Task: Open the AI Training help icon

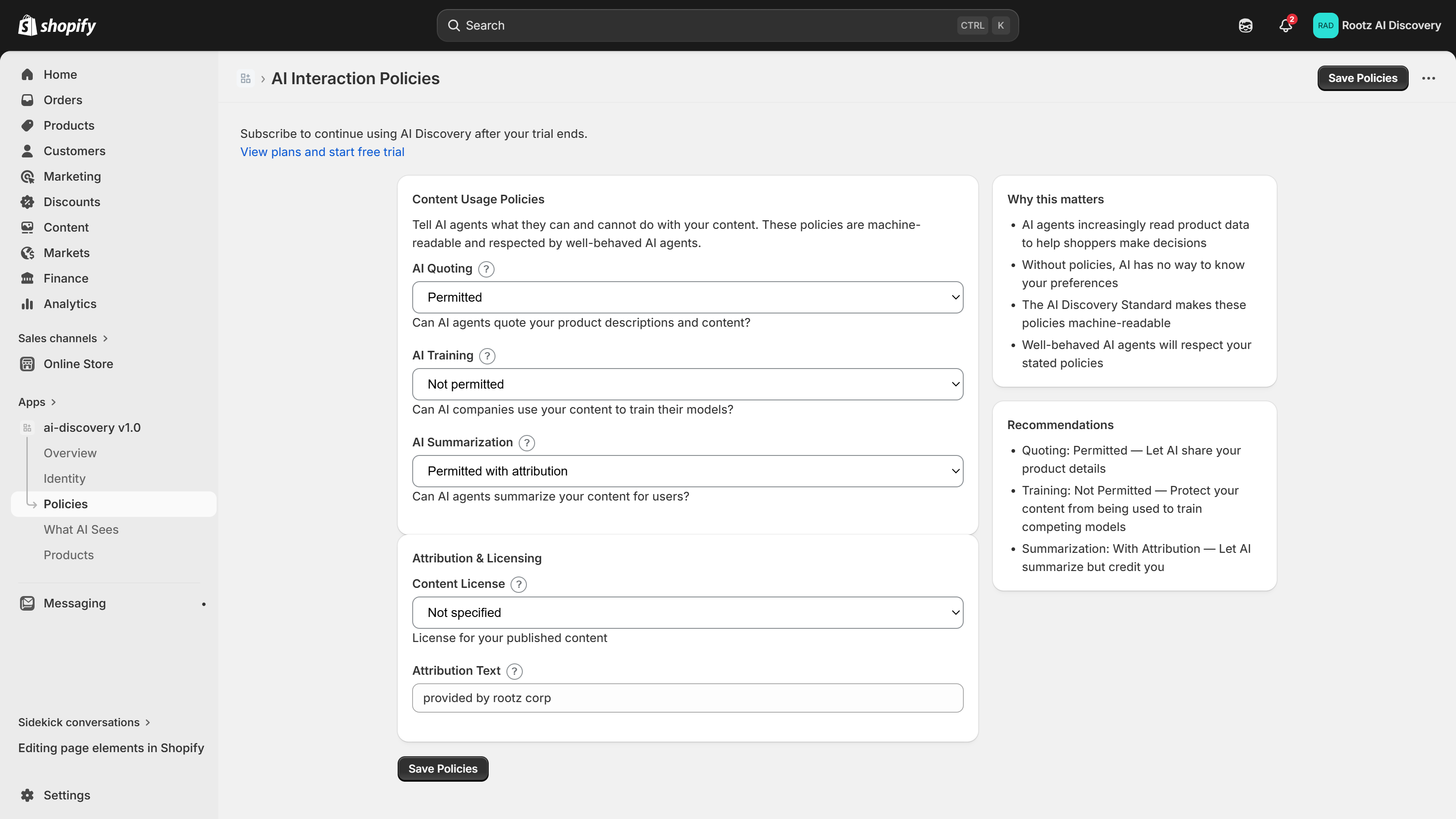Action: (x=487, y=356)
